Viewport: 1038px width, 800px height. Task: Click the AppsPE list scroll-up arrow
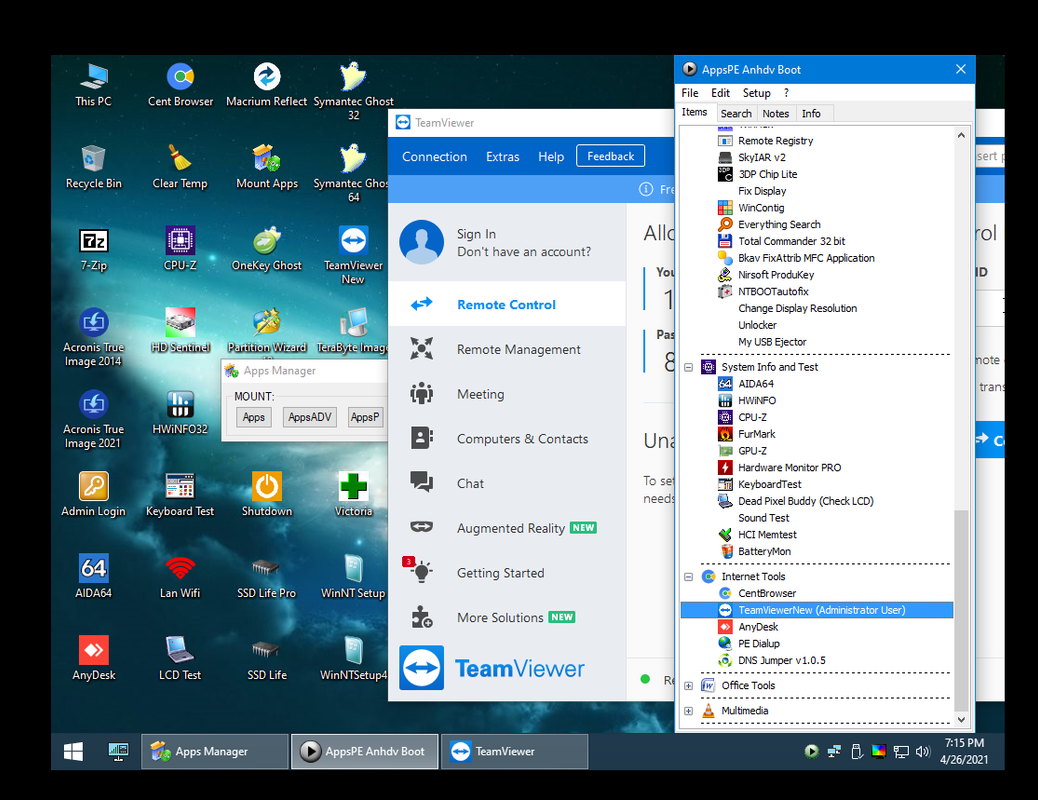click(x=961, y=135)
